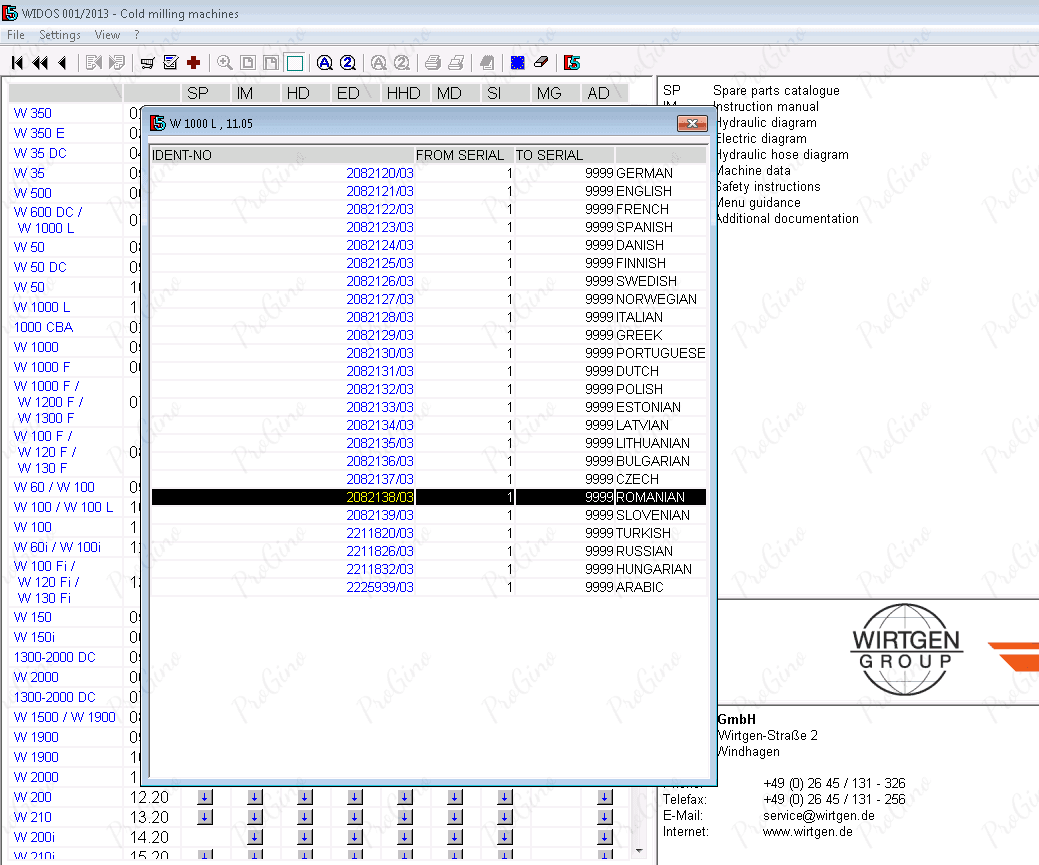
Task: Click the eraser icon in the toolbar
Action: pyautogui.click(x=541, y=63)
